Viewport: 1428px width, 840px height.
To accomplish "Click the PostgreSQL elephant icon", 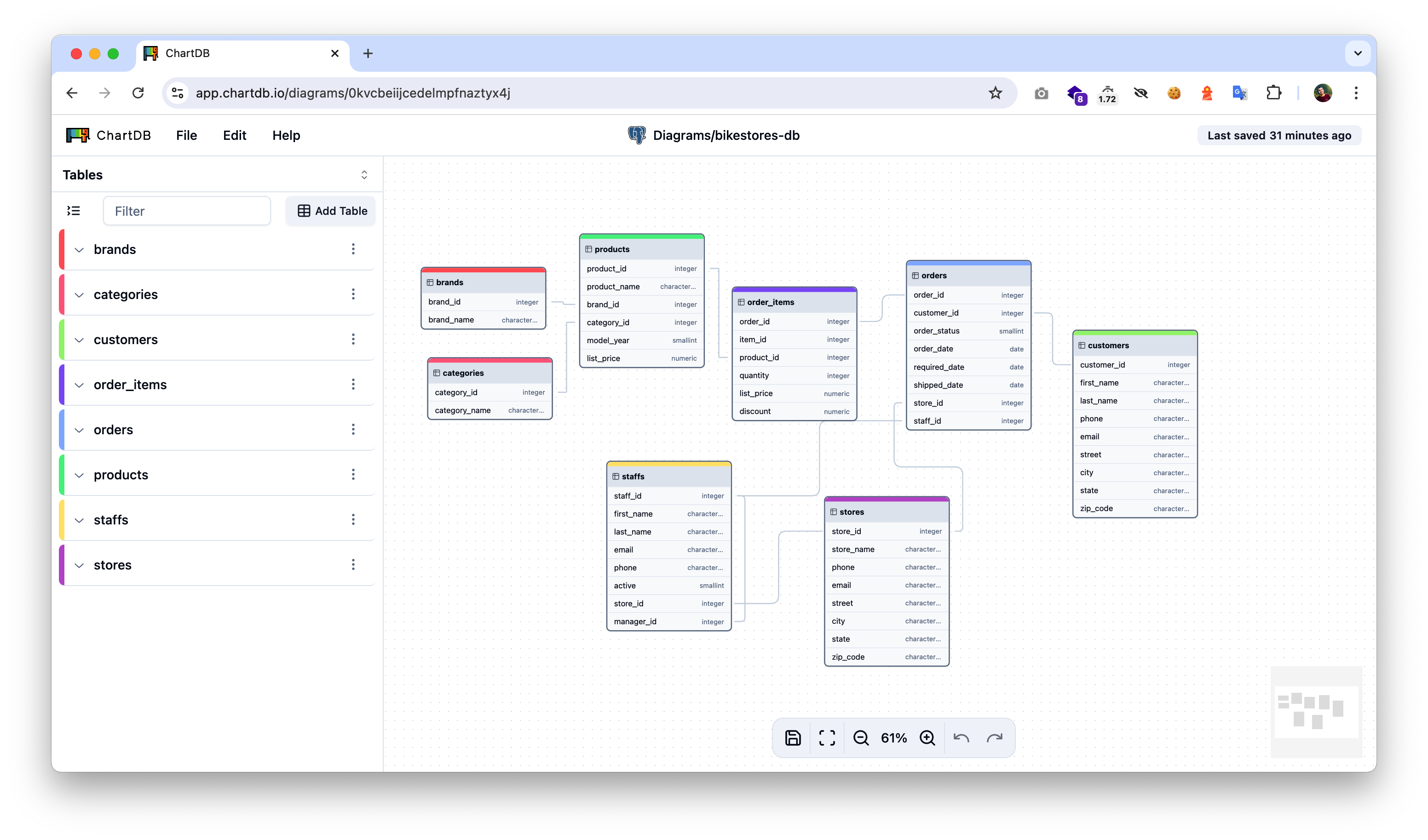I will click(637, 135).
